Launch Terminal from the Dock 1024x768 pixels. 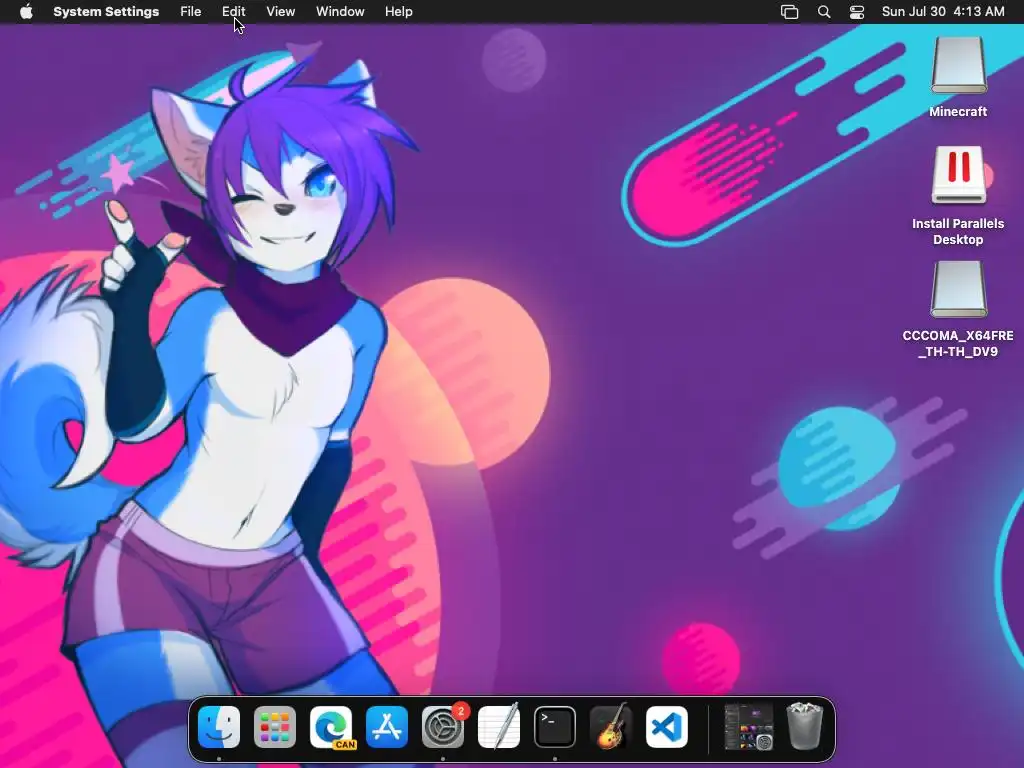555,727
